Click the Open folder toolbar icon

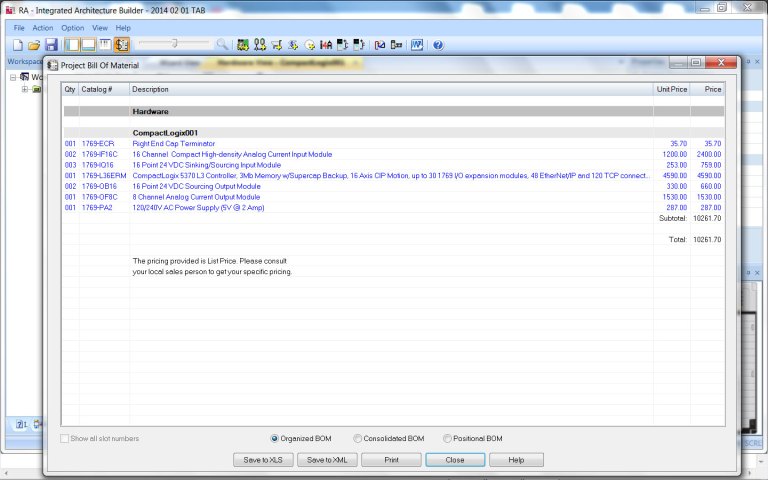click(x=34, y=45)
